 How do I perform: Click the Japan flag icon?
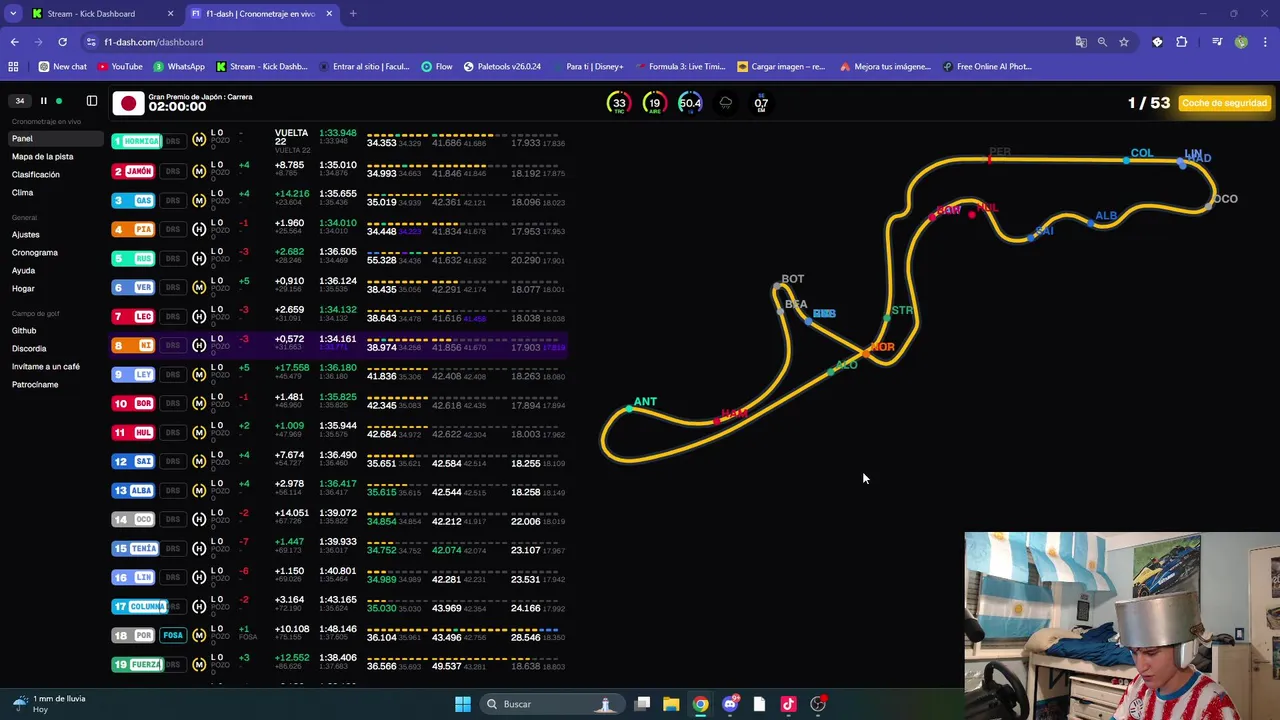tap(128, 103)
